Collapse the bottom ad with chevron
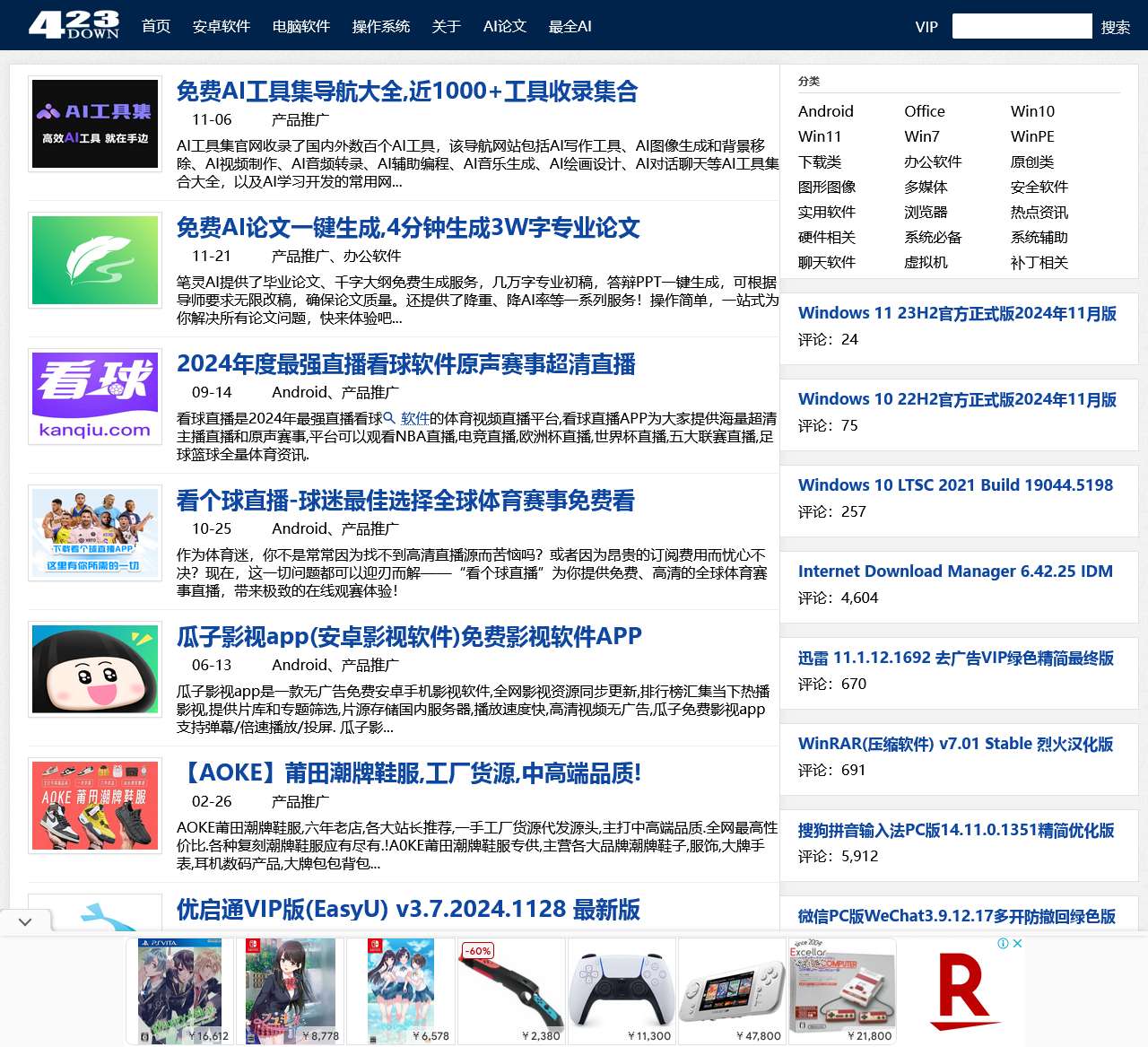 pyautogui.click(x=25, y=921)
